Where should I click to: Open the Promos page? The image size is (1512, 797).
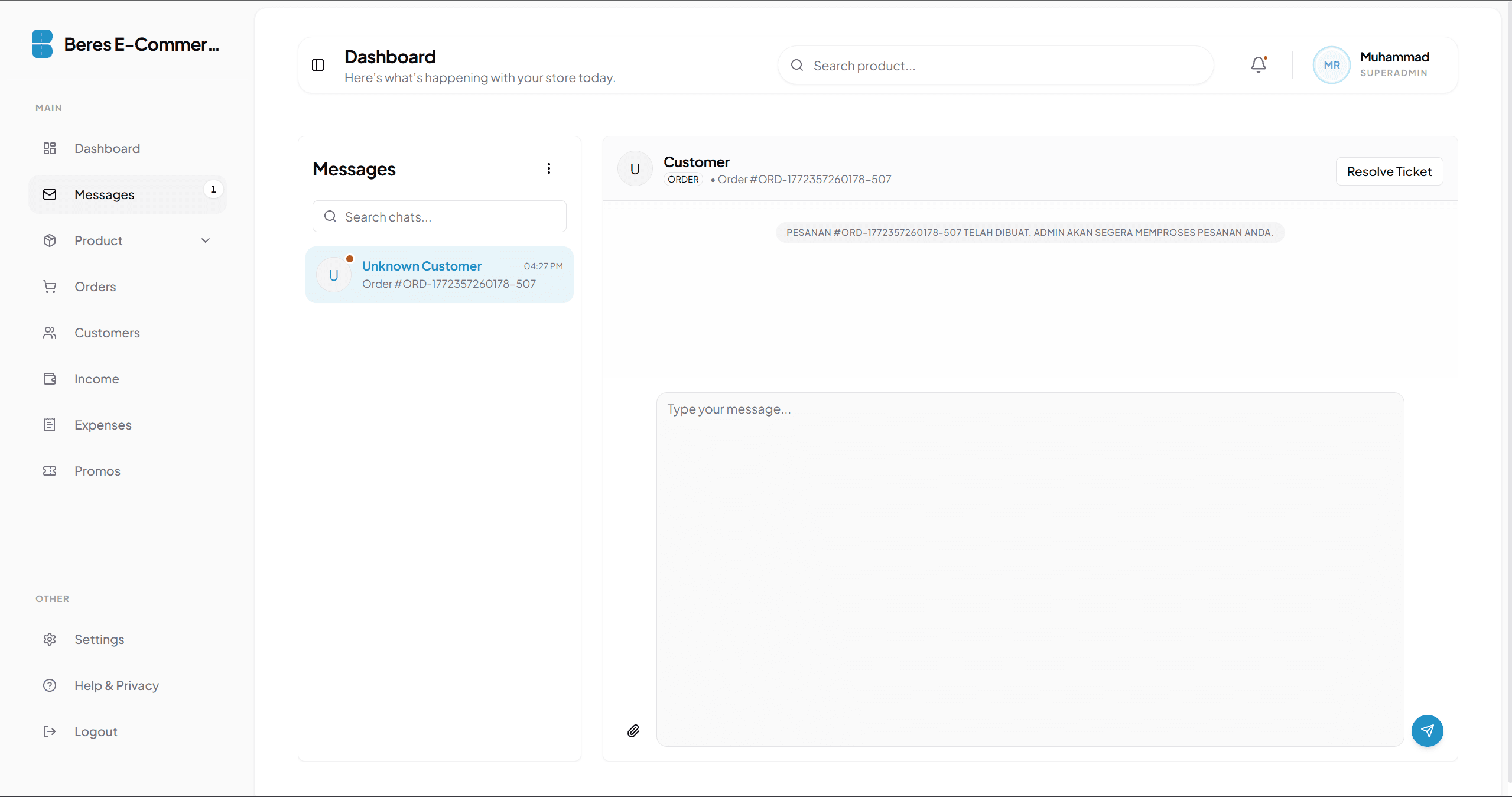[128, 471]
